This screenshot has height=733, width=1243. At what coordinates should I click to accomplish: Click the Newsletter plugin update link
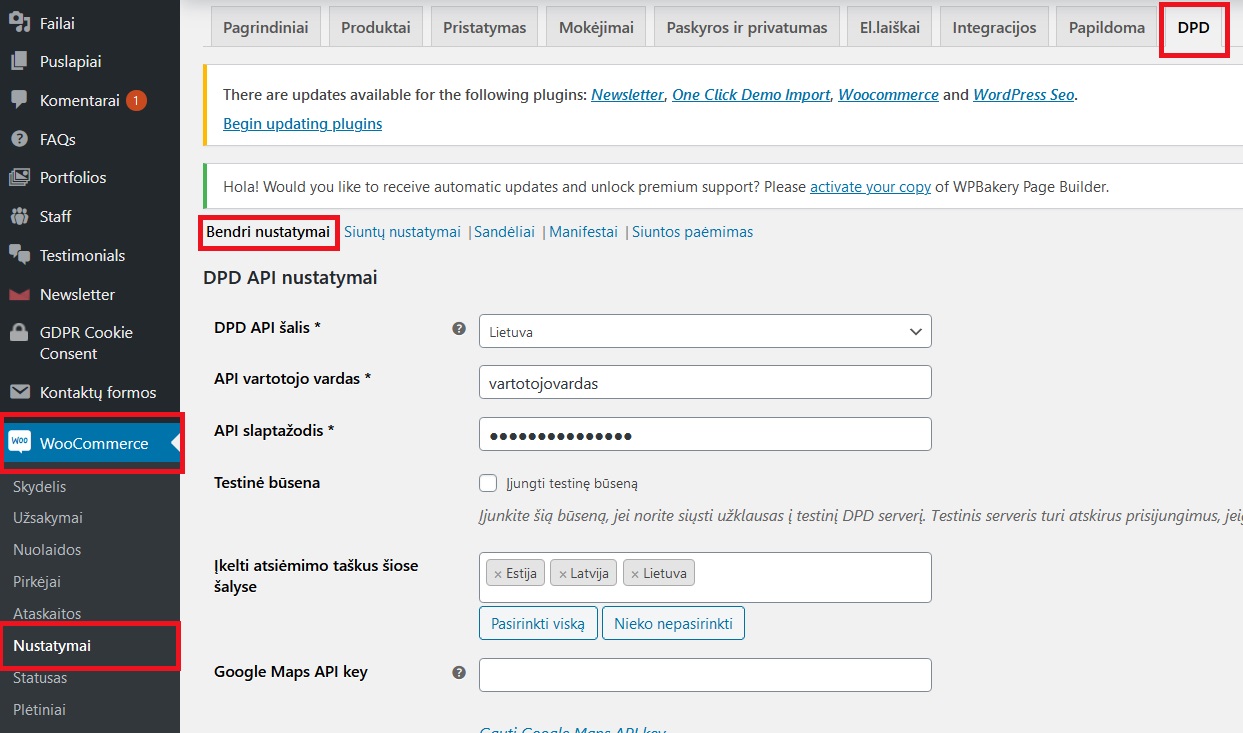(x=627, y=95)
